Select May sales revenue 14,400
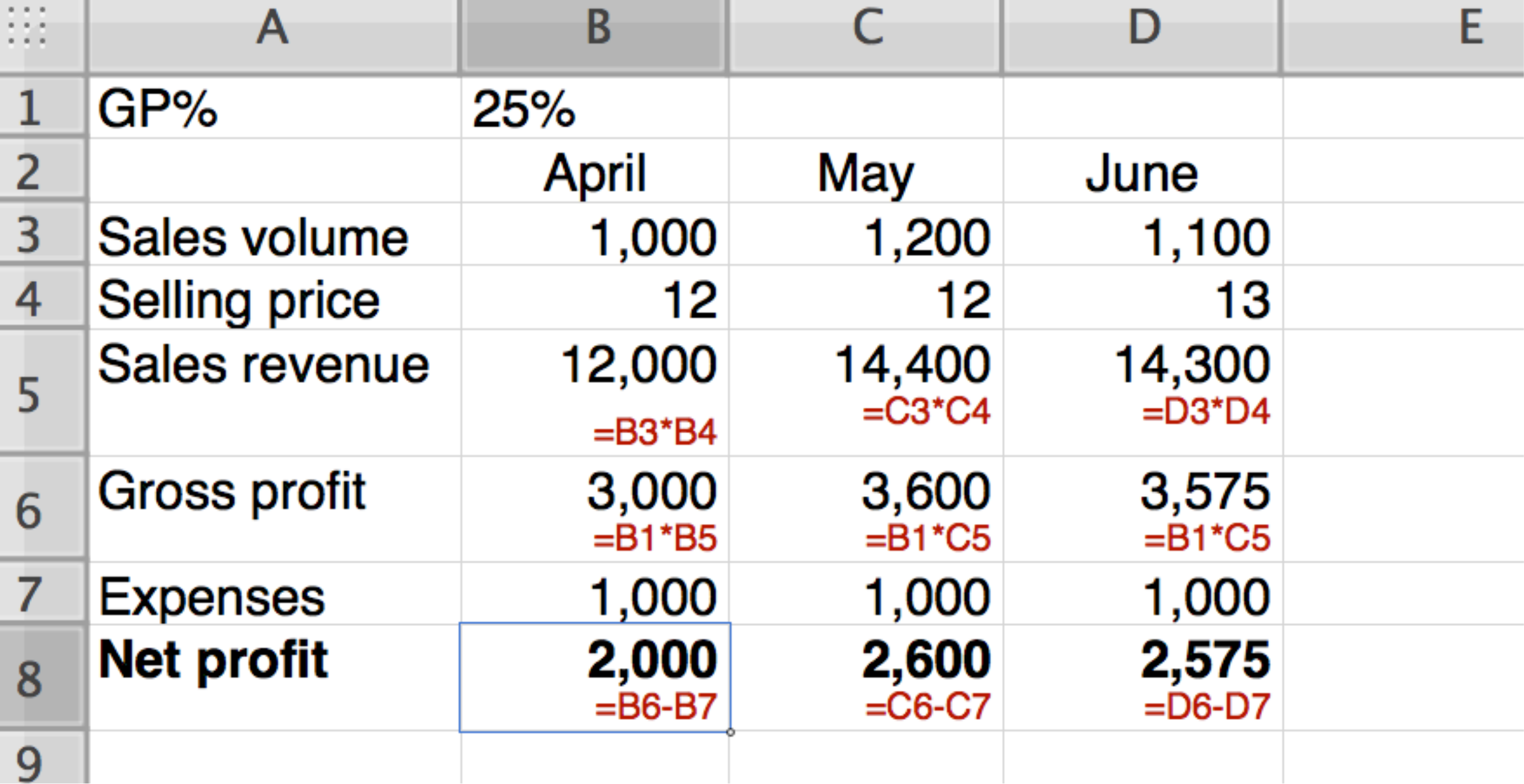The width and height of the screenshot is (1524, 784). point(866,393)
